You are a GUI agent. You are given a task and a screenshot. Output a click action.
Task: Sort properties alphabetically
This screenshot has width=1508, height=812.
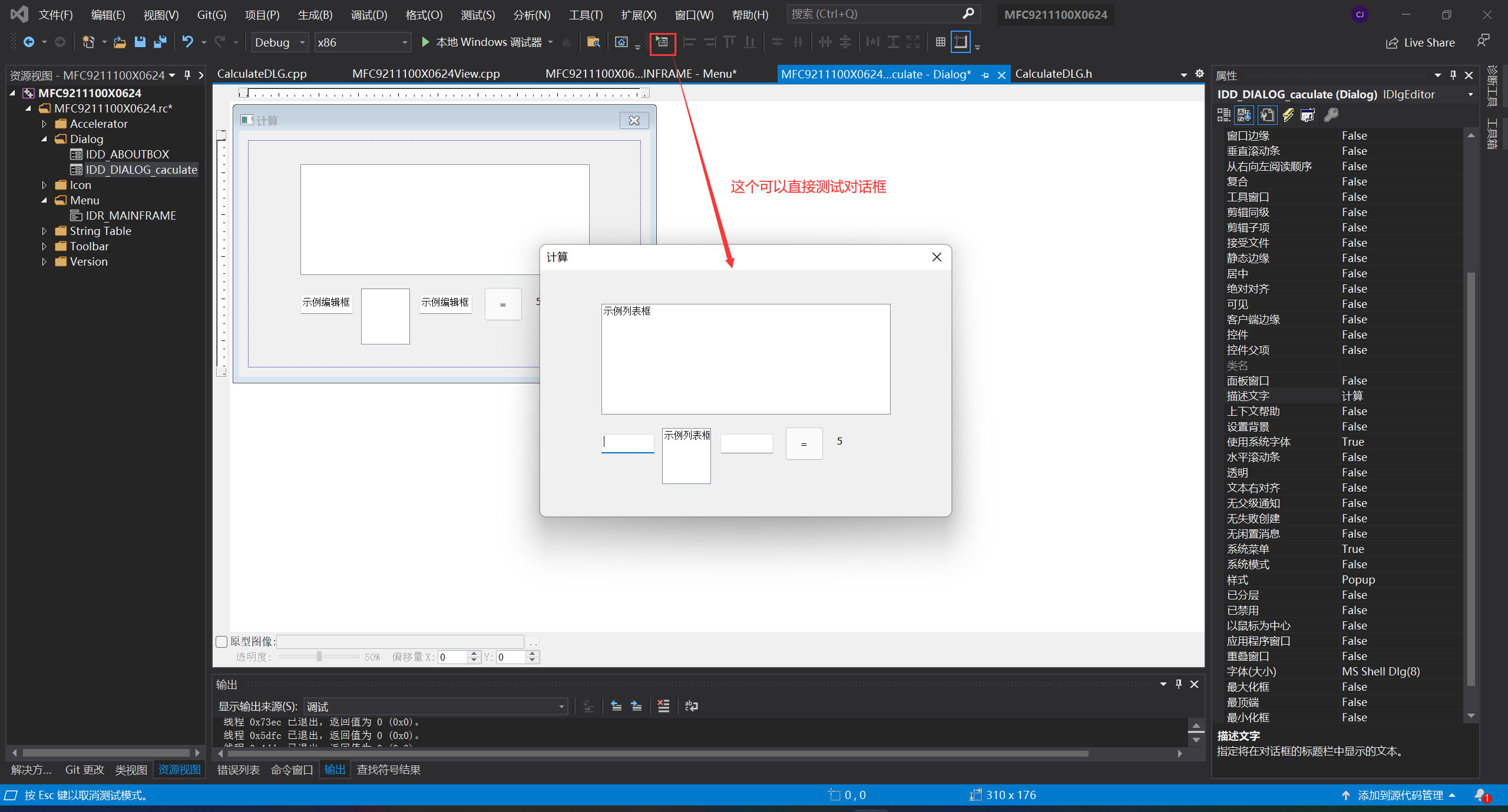(x=1244, y=115)
